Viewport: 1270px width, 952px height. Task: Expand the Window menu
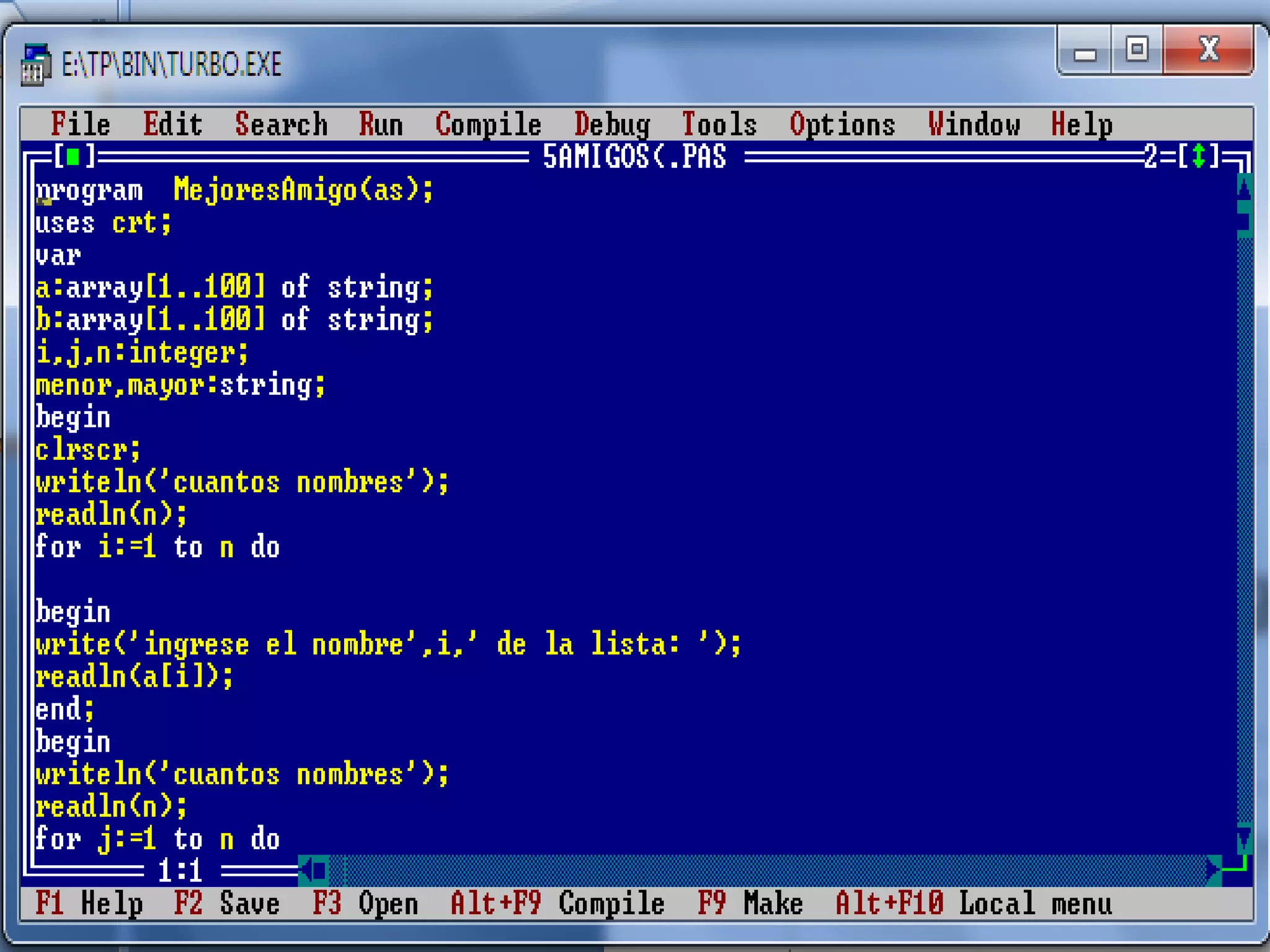974,124
